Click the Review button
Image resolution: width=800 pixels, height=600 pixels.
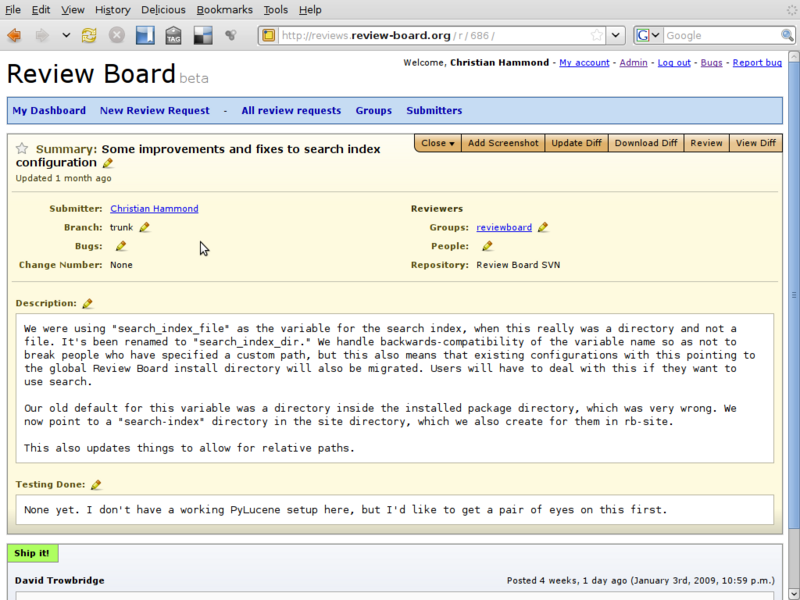click(x=707, y=143)
